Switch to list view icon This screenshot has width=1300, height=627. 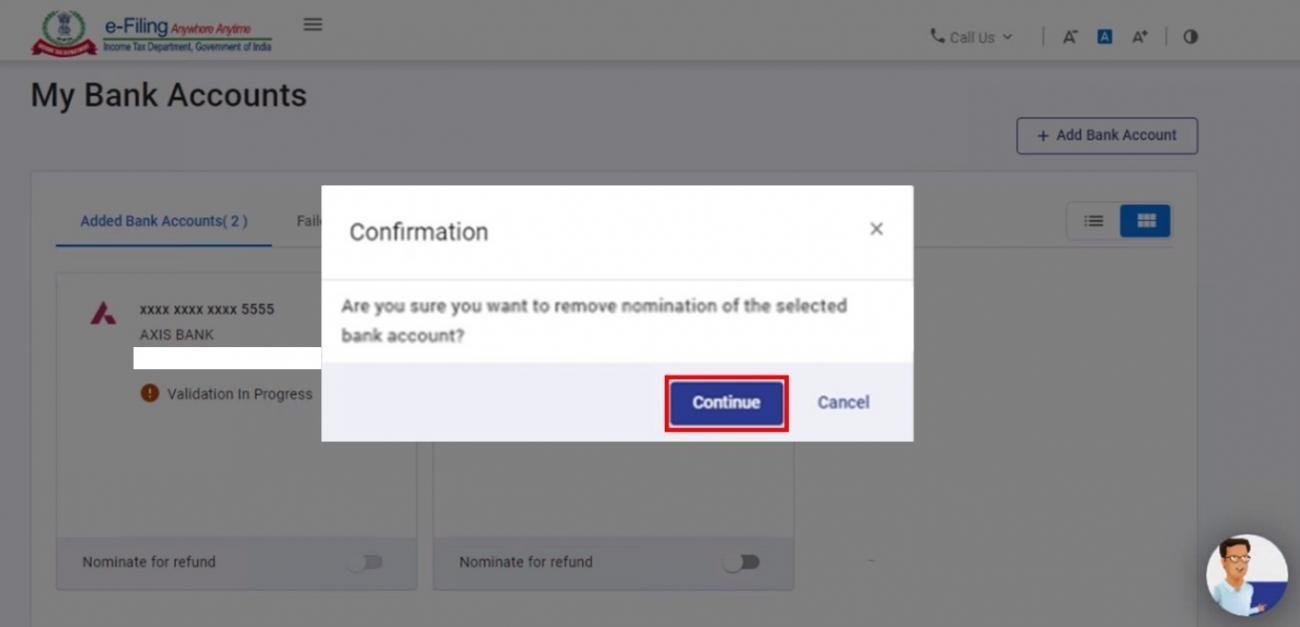[x=1094, y=221]
